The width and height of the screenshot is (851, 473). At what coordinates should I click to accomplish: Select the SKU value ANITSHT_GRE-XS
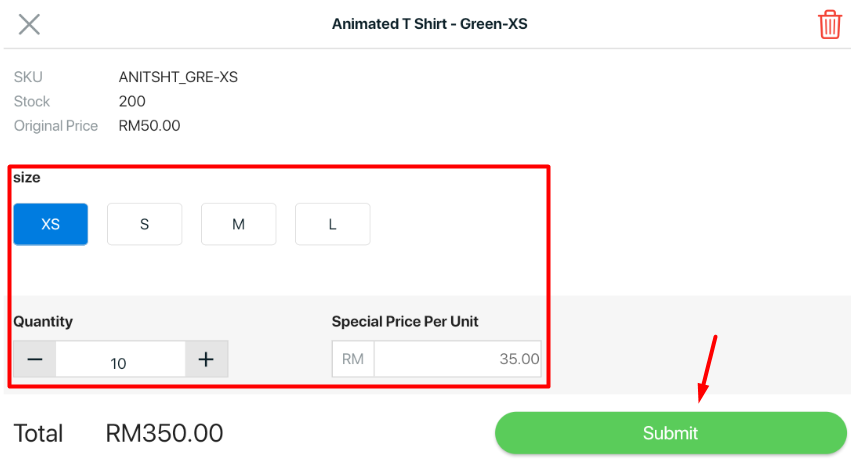[x=178, y=77]
